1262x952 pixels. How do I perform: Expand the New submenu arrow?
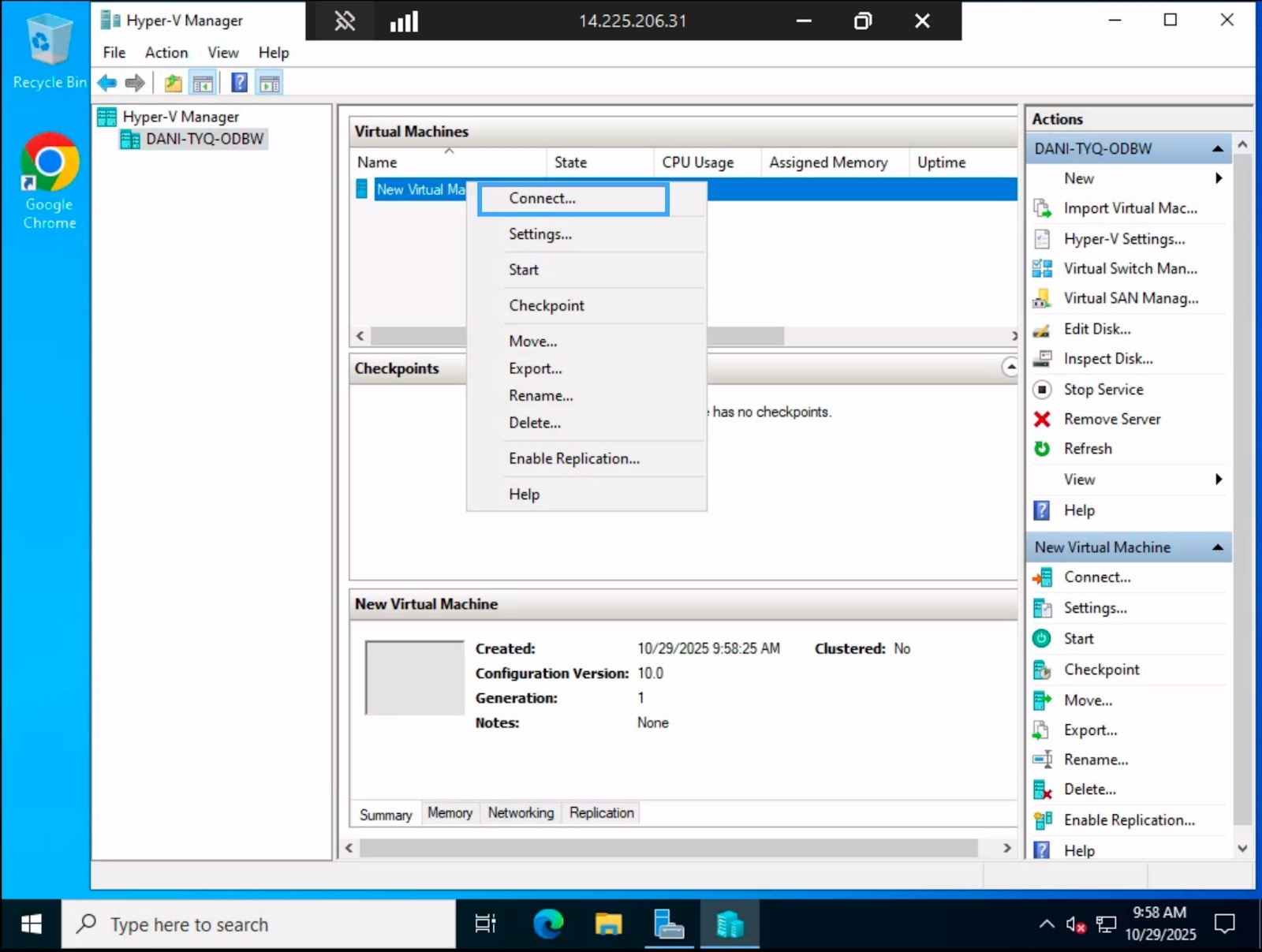point(1218,178)
